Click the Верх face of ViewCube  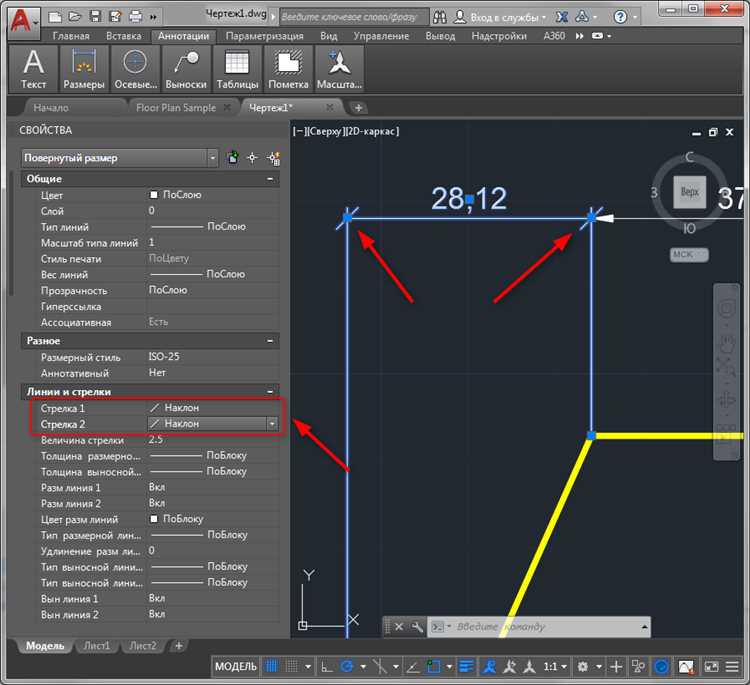tap(689, 192)
